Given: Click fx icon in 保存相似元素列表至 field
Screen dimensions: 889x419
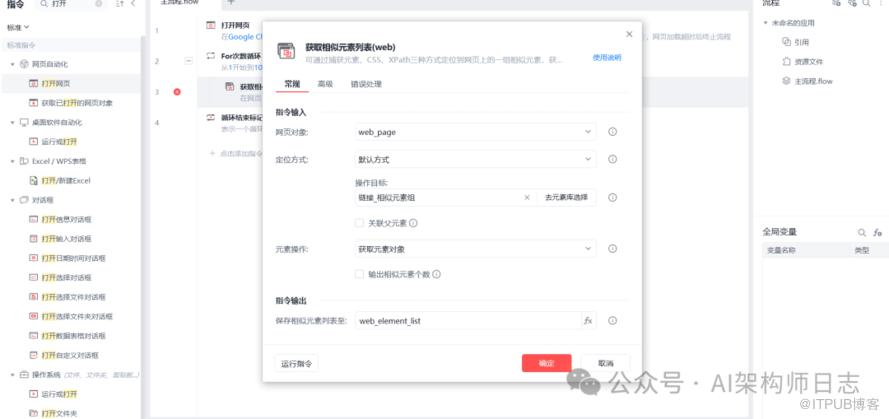Looking at the screenshot, I should [x=589, y=320].
